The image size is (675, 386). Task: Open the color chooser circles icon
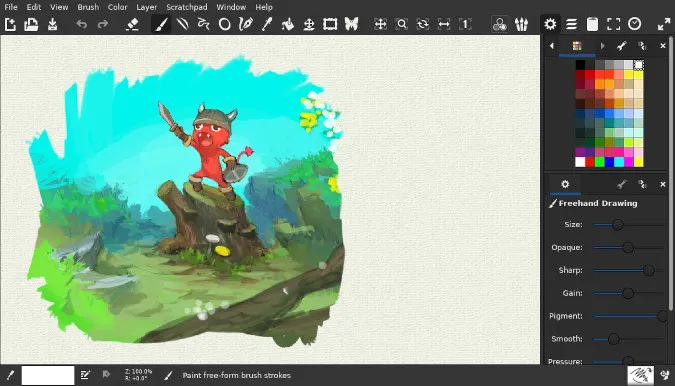tap(499, 25)
